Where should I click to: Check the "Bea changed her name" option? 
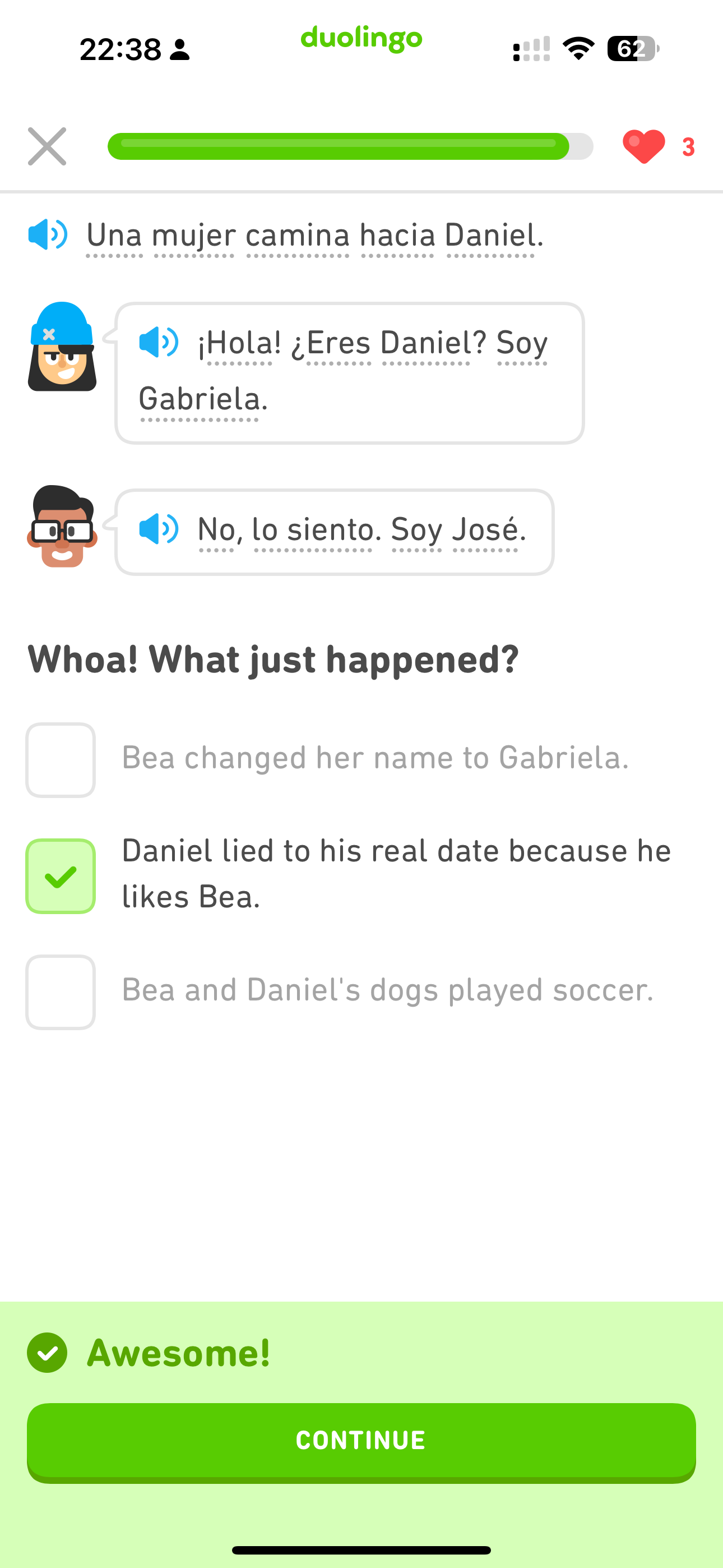point(61,760)
